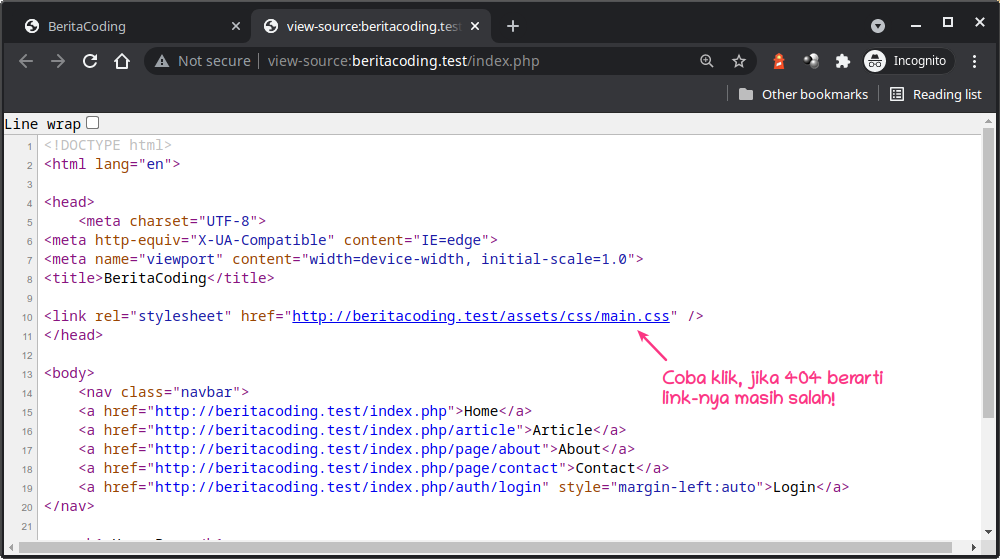Image resolution: width=1000 pixels, height=559 pixels.
Task: Follow the index.php/article link
Action: pos(341,430)
